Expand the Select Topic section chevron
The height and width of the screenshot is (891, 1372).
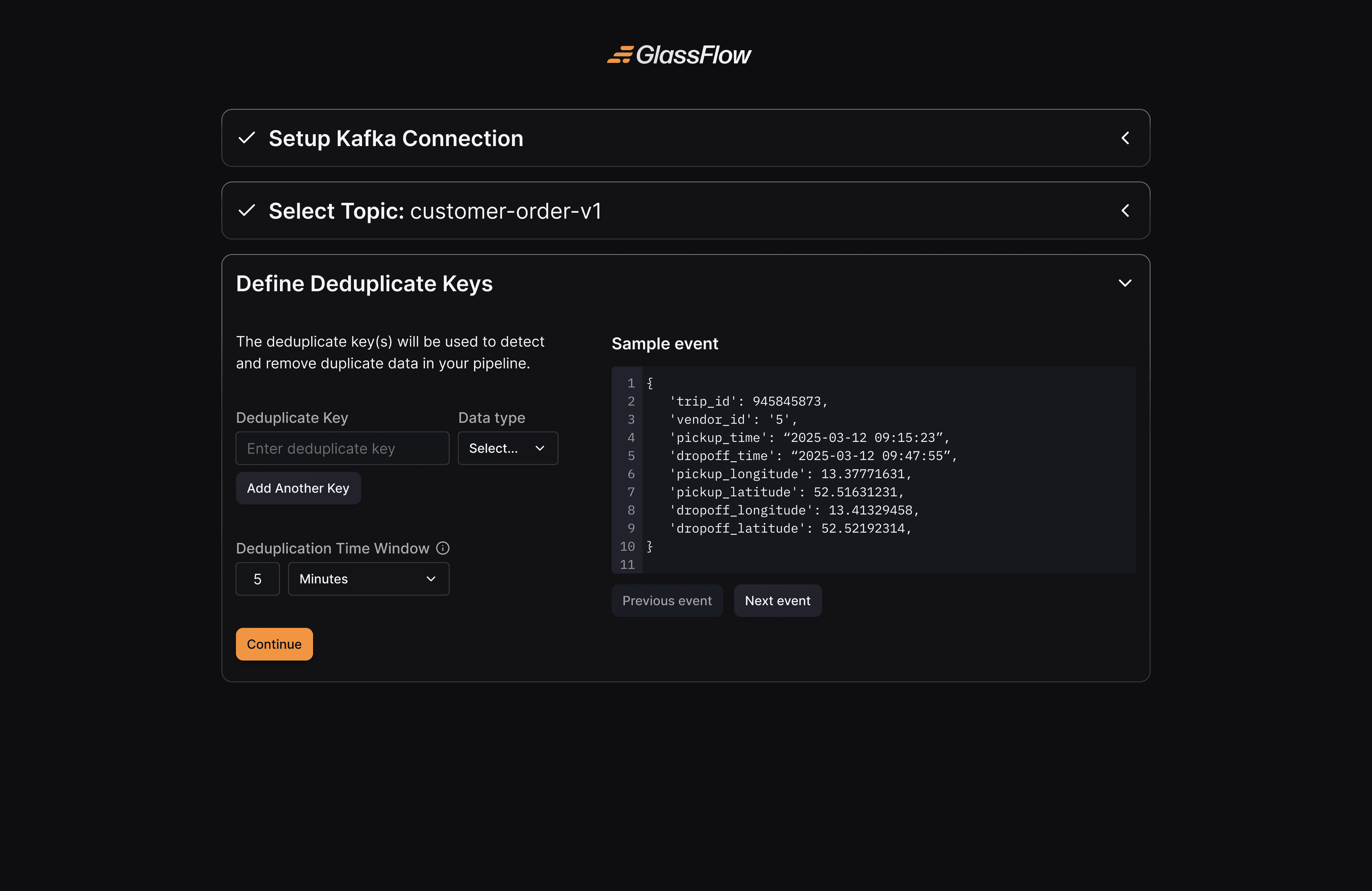[x=1125, y=211]
